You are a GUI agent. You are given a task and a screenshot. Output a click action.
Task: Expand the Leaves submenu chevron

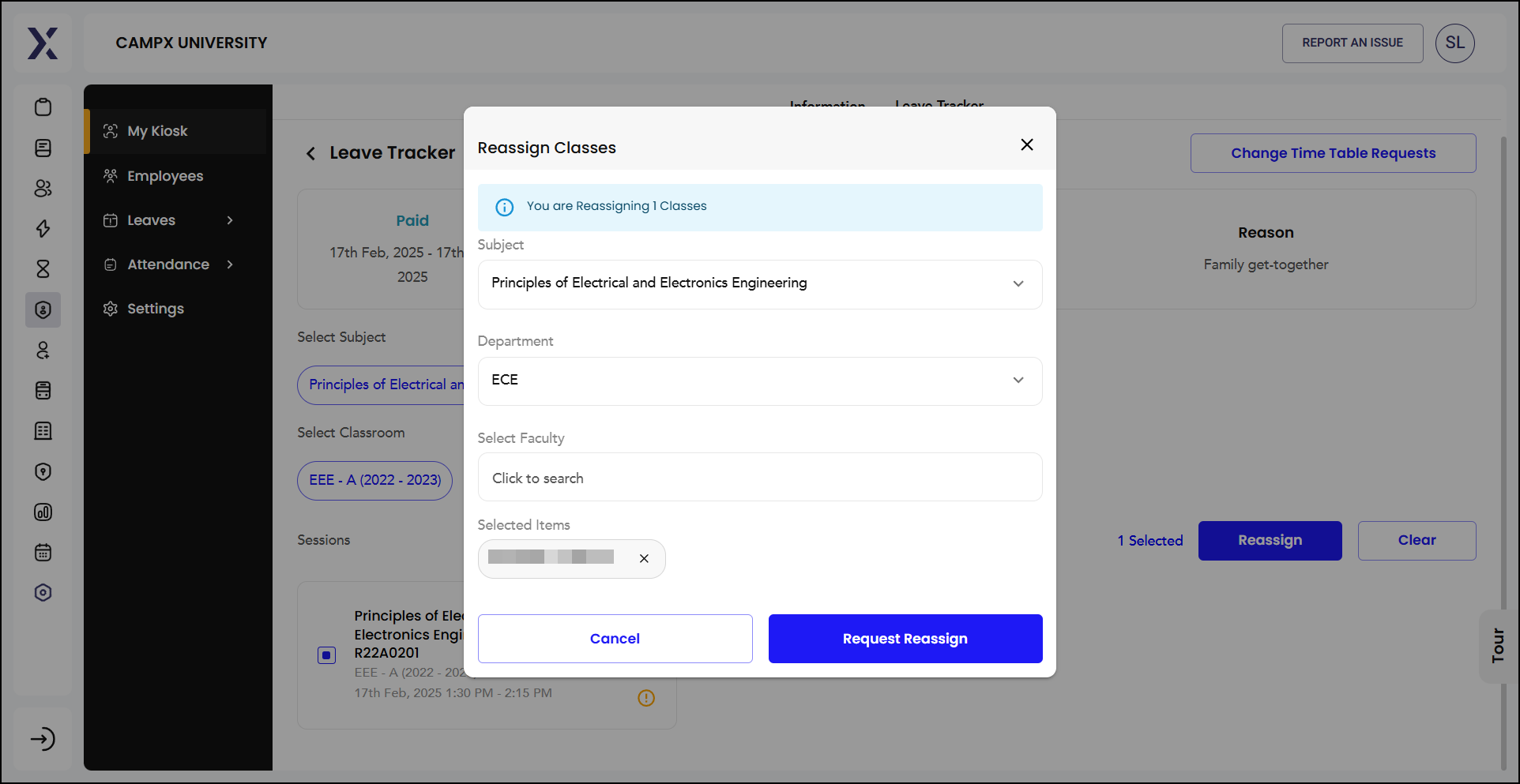(x=230, y=220)
